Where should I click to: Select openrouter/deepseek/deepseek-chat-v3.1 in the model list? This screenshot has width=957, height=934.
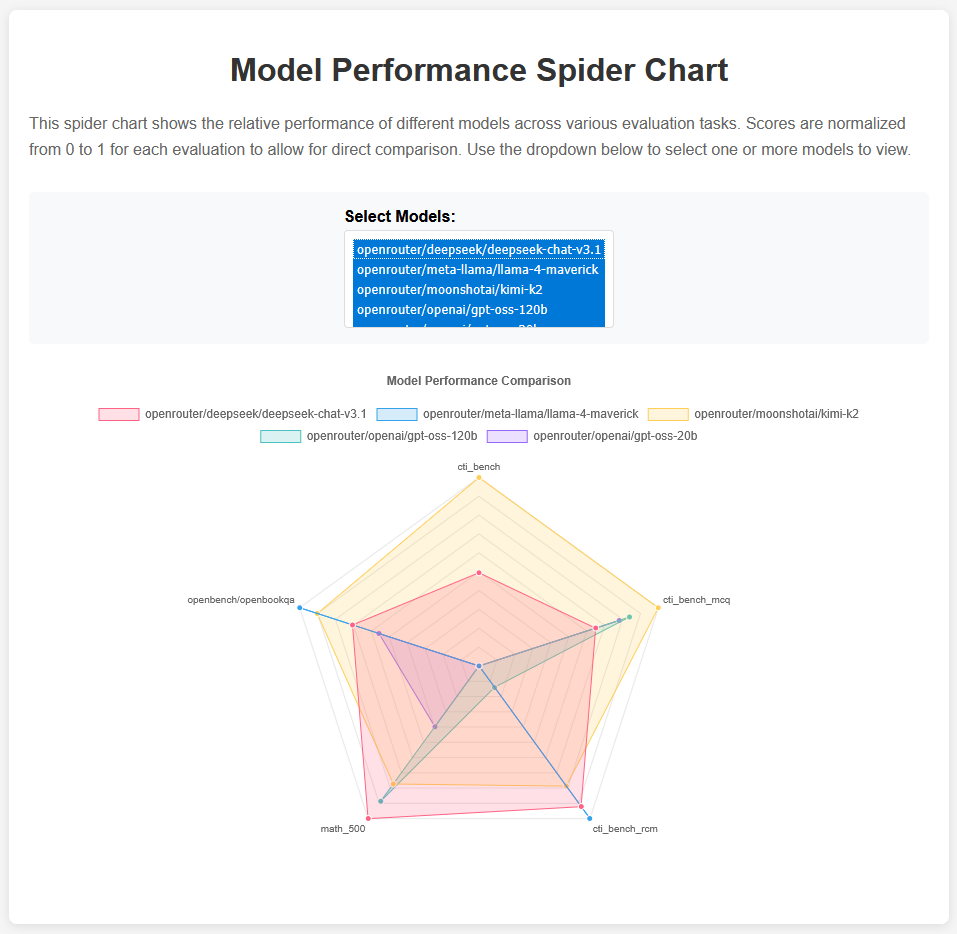pos(480,248)
